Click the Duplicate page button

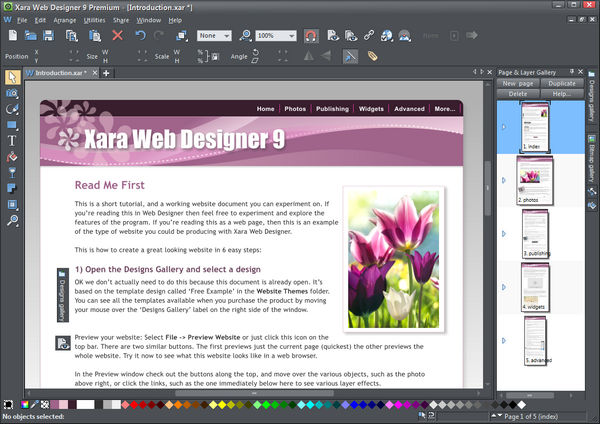click(x=564, y=83)
